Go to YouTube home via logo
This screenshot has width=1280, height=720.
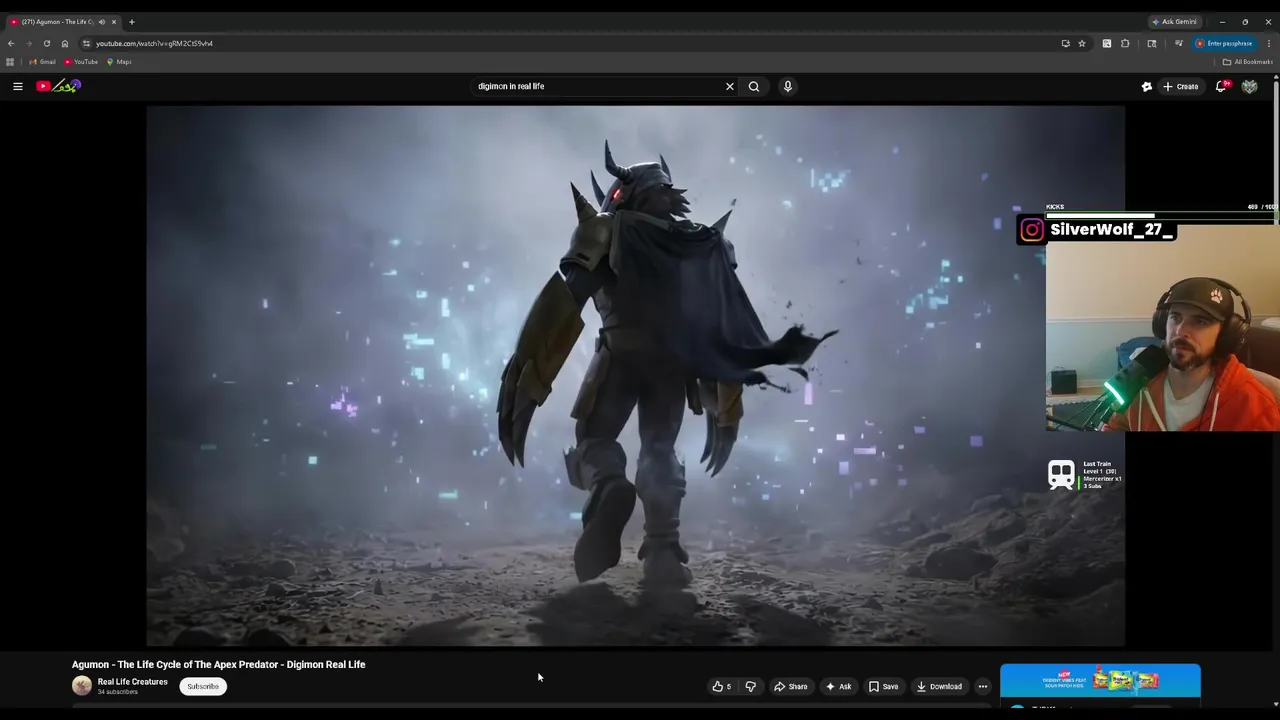pyautogui.click(x=58, y=86)
